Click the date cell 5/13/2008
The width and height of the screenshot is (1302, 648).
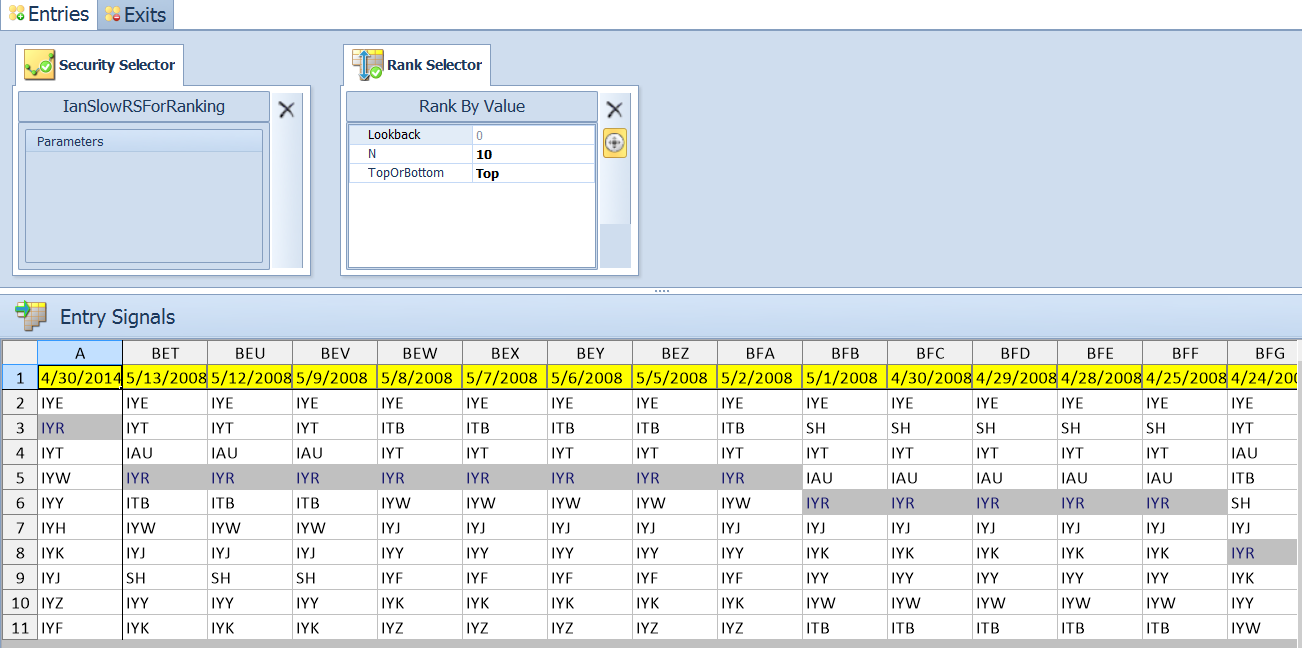click(x=165, y=378)
